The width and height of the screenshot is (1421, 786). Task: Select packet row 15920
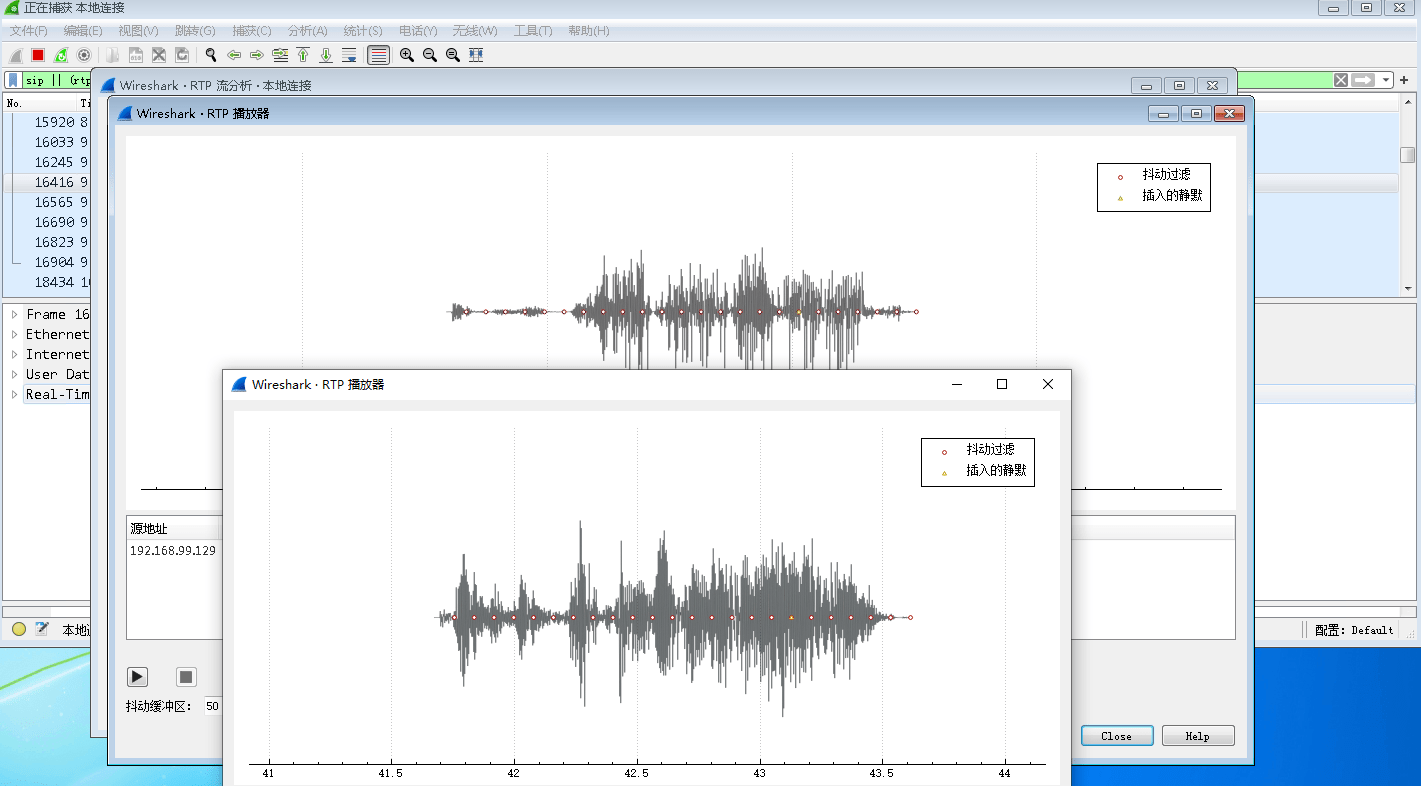pos(48,122)
